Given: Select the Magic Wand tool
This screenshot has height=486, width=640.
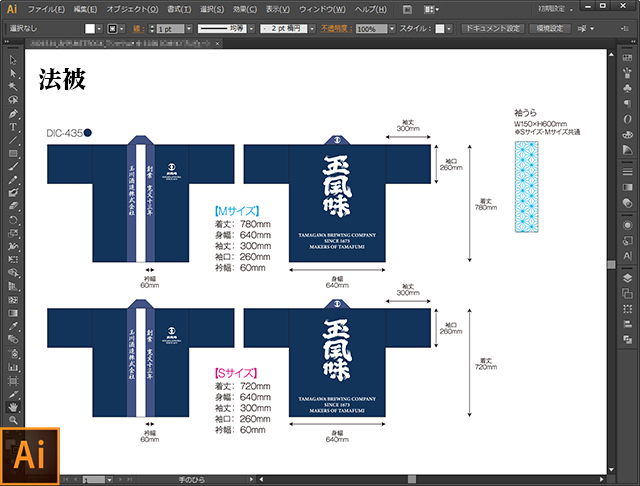Looking at the screenshot, I should [x=13, y=87].
